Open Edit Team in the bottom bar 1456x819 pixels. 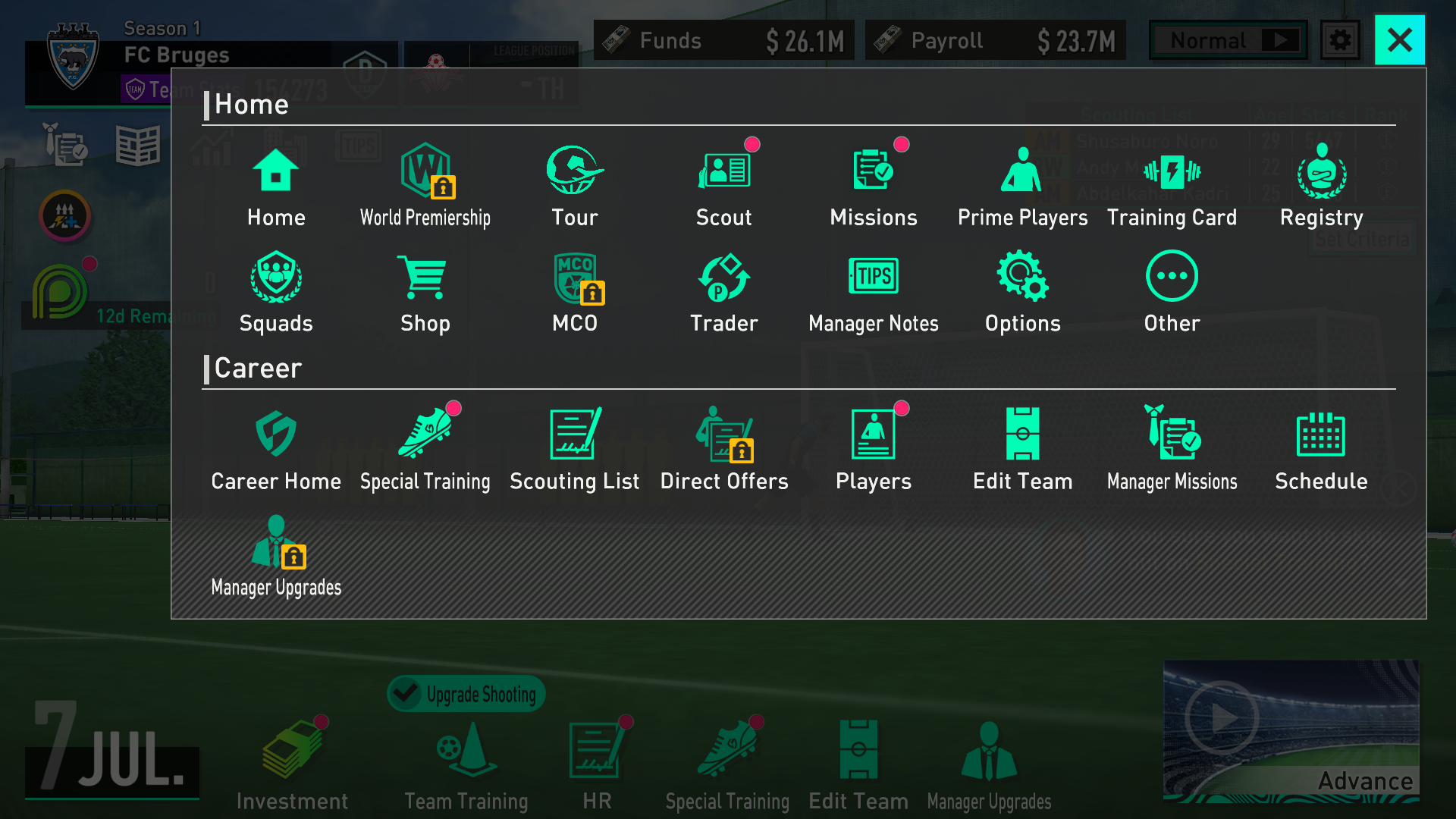point(858,764)
